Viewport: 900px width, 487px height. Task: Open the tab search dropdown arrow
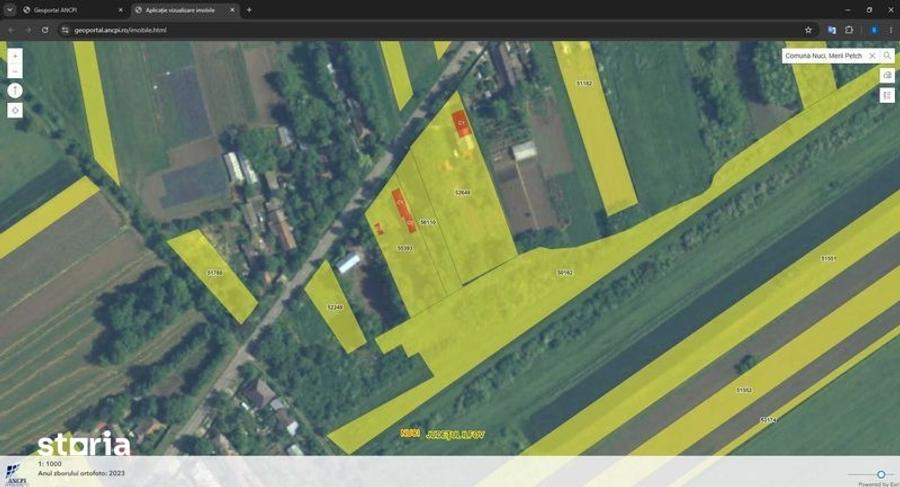pos(9,10)
